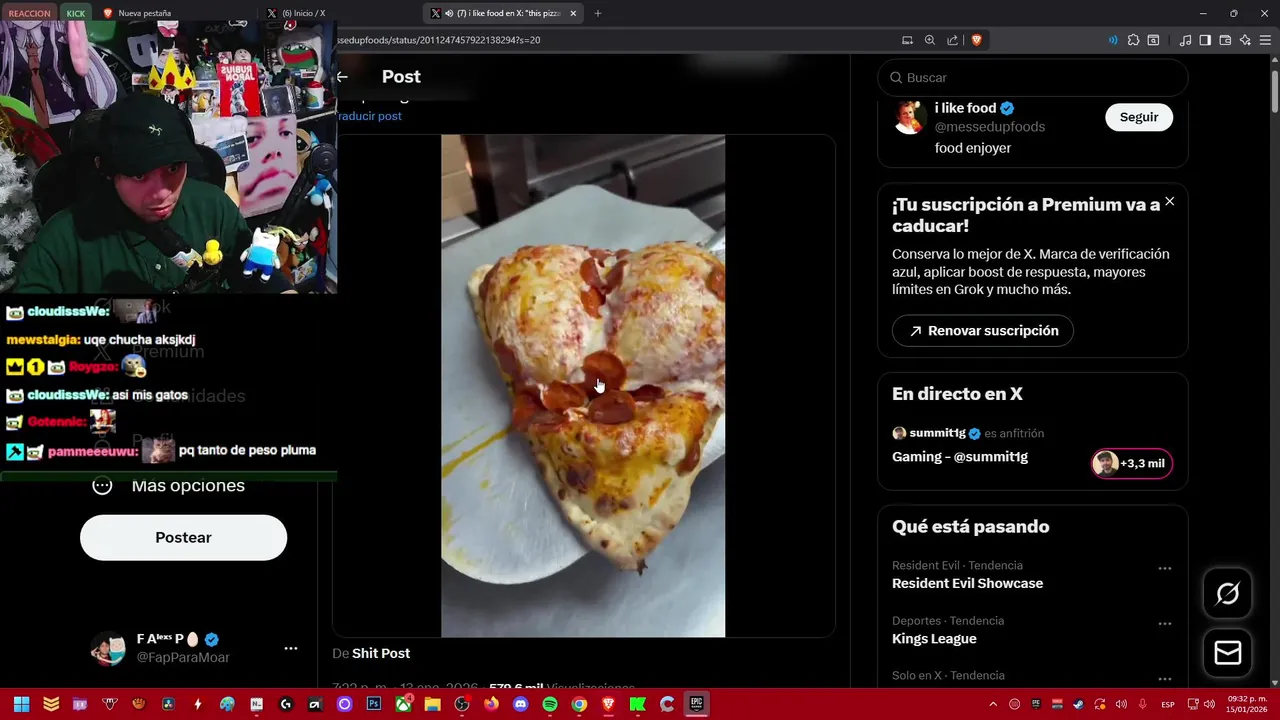
Task: Open Steam icon in system tray
Action: (1078, 704)
